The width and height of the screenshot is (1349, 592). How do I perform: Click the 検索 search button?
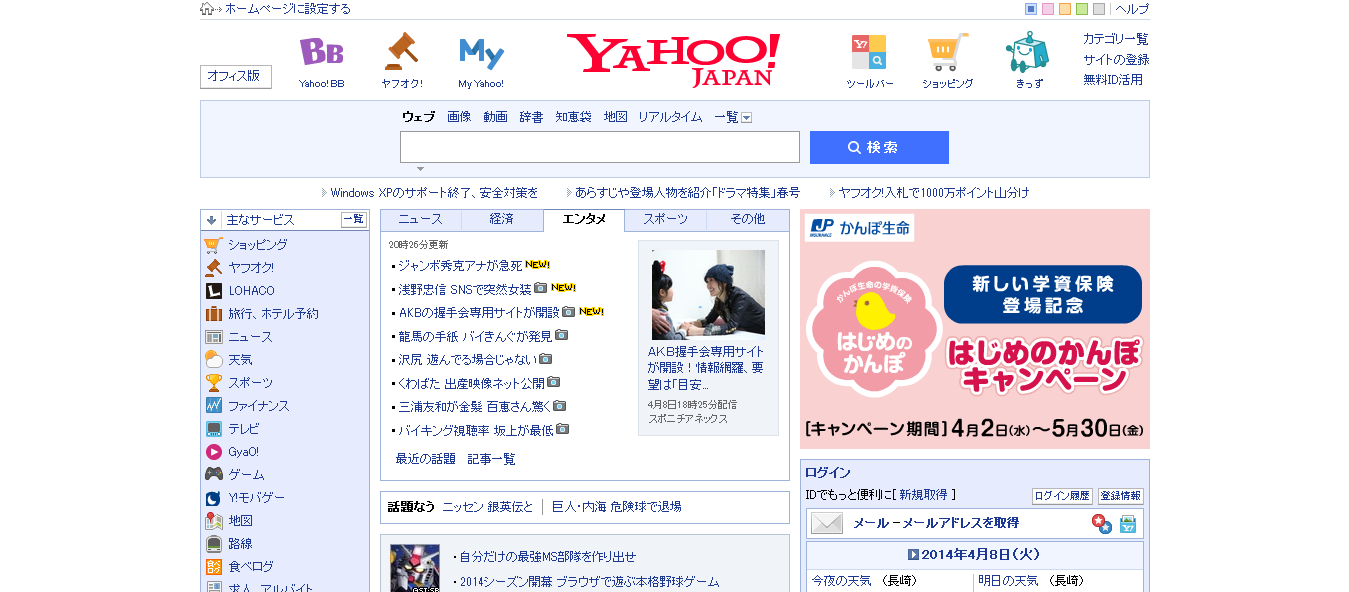pyautogui.click(x=879, y=147)
